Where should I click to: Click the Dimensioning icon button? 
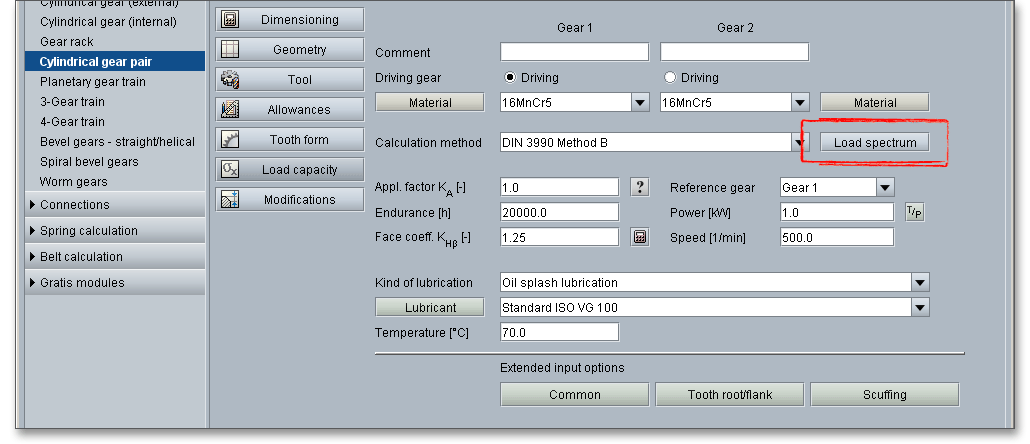point(229,19)
